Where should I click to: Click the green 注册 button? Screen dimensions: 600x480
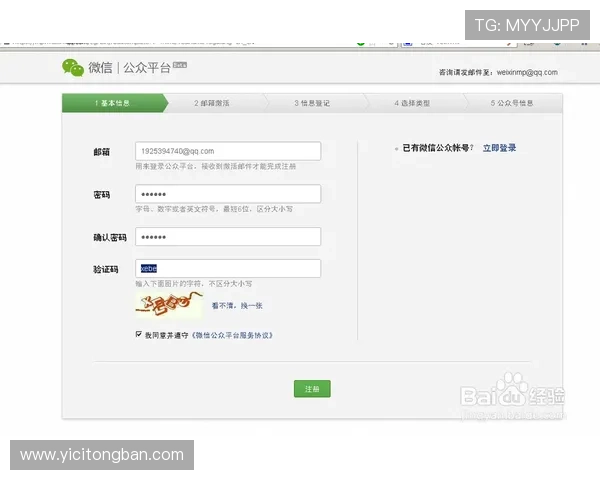[x=312, y=389]
